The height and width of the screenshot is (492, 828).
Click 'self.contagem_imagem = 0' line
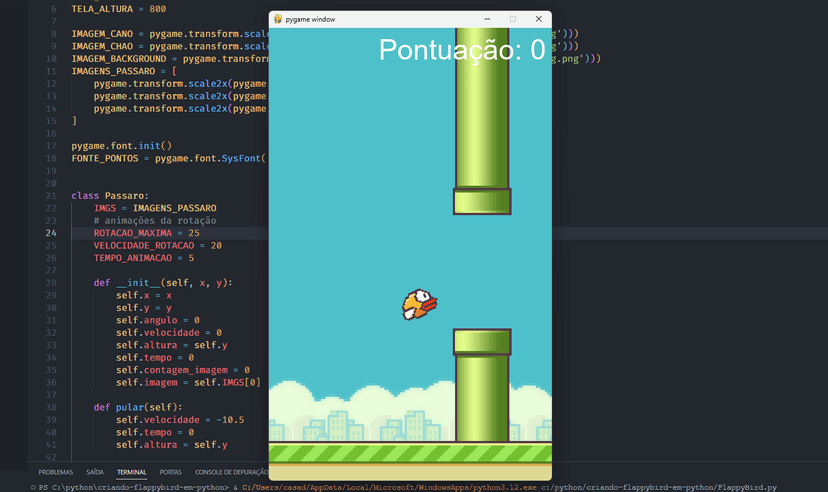183,370
